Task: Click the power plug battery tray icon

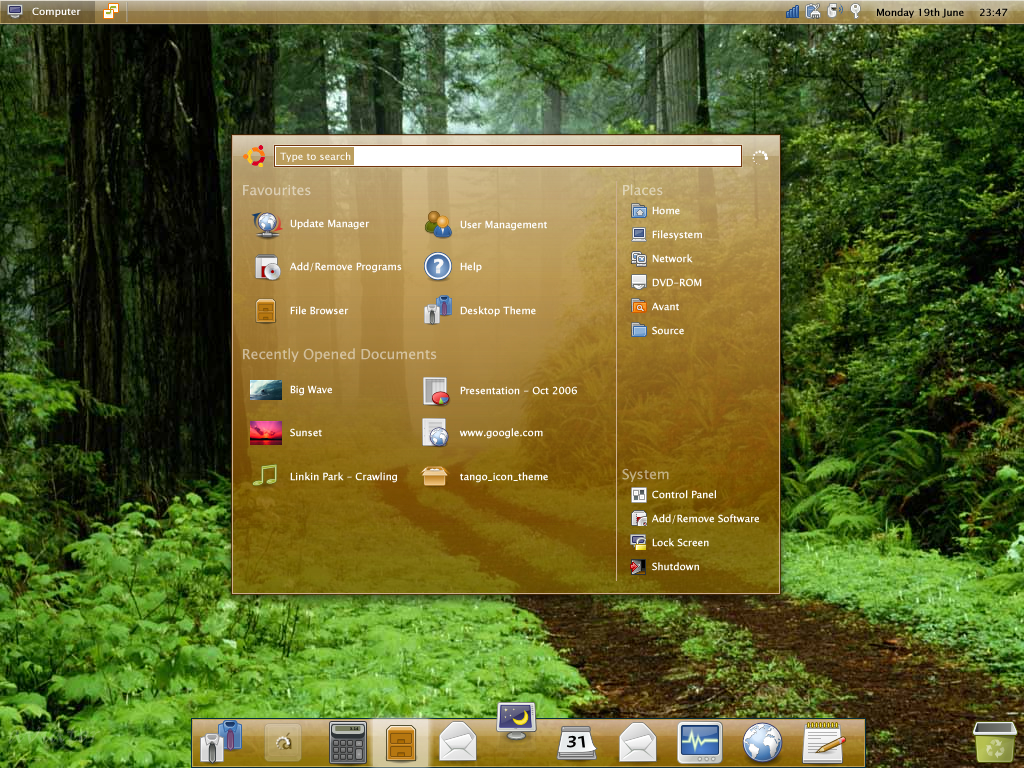Action: click(813, 11)
